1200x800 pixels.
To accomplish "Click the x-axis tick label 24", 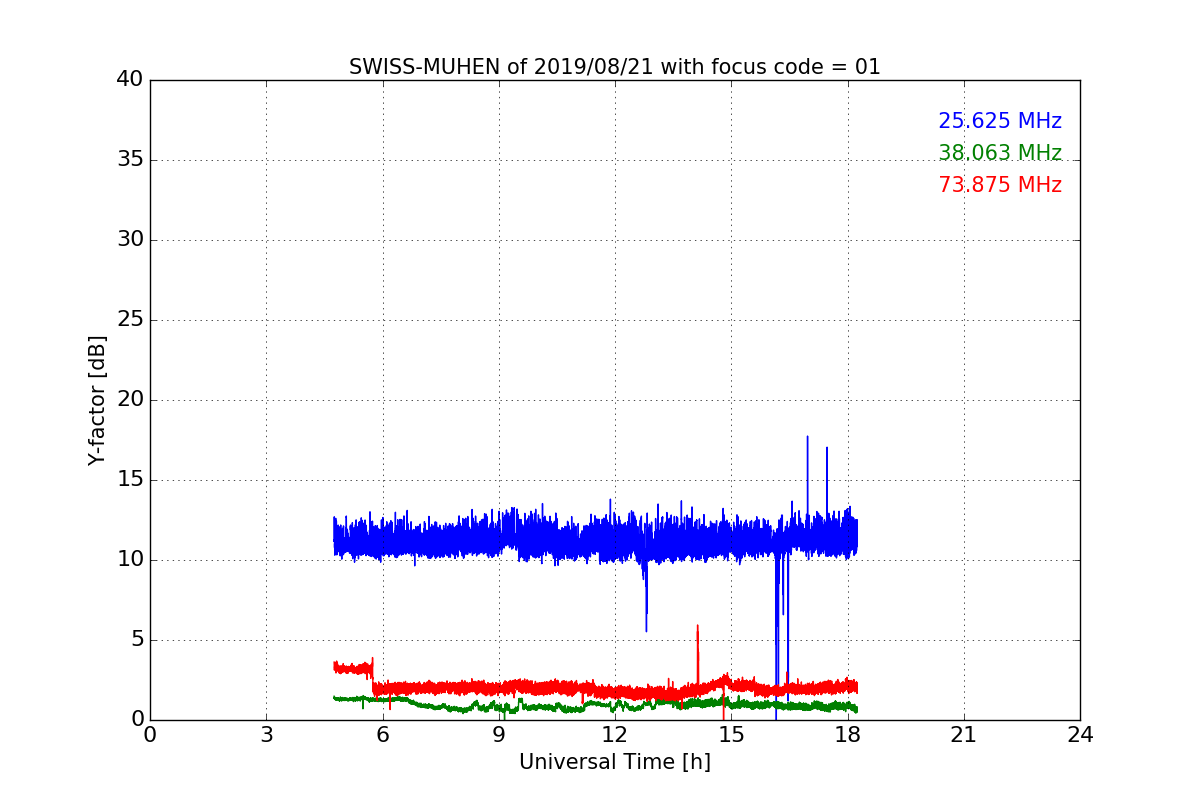I will coord(1080,735).
